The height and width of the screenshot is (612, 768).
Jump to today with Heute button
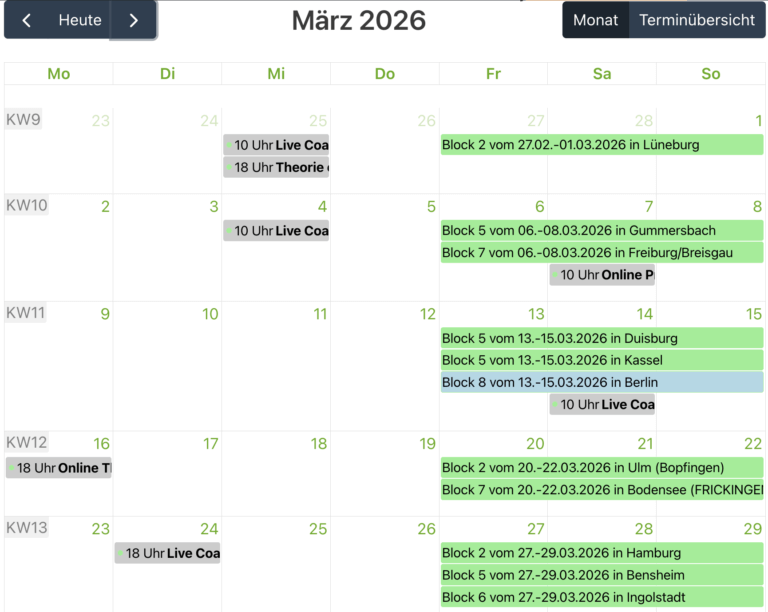(x=80, y=20)
